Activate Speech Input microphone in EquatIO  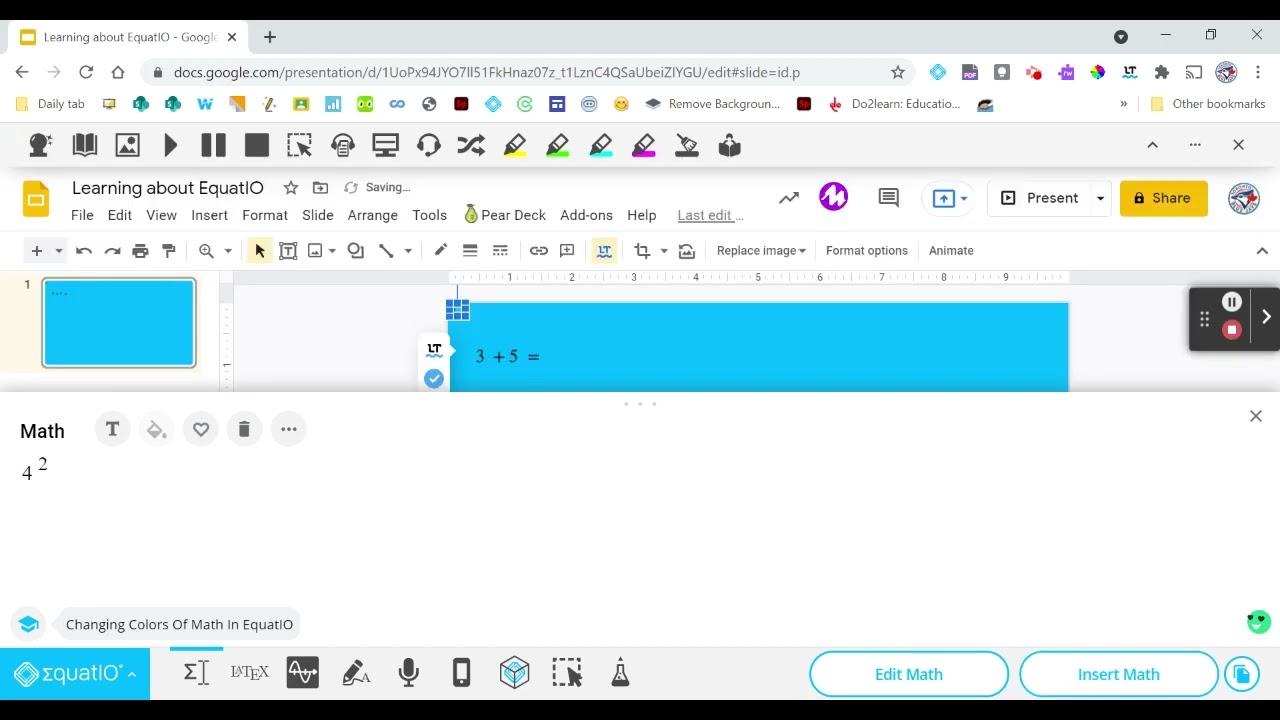pyautogui.click(x=408, y=673)
